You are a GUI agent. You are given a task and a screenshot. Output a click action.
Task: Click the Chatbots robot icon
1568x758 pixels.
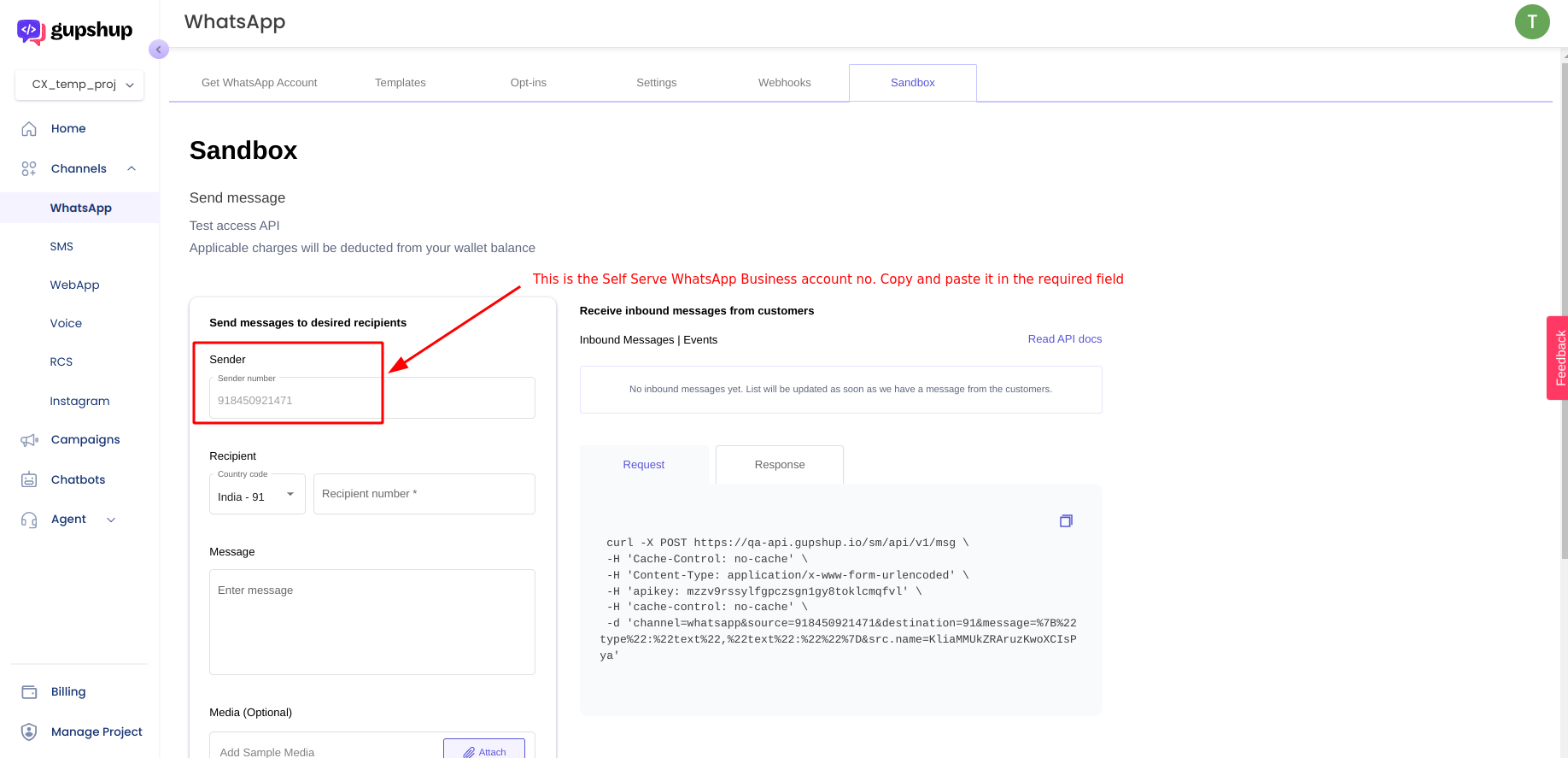click(x=29, y=479)
